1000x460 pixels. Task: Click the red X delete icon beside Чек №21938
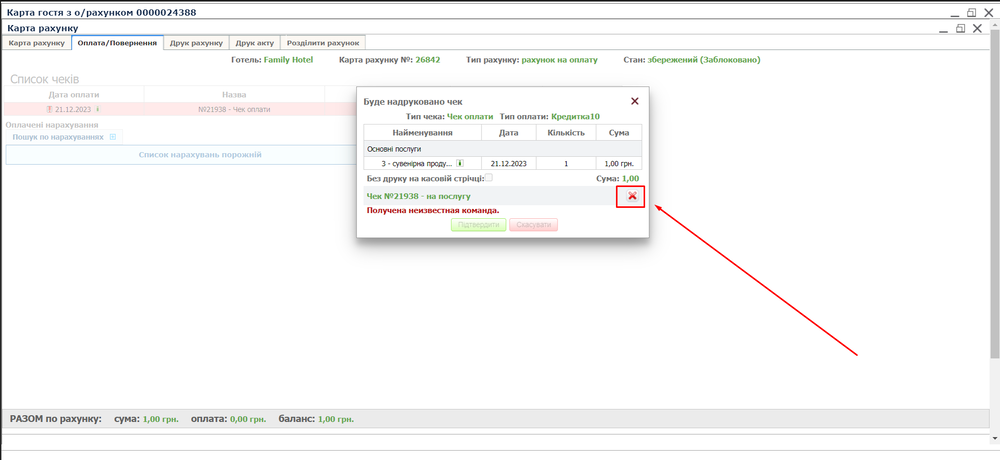pyautogui.click(x=632, y=196)
